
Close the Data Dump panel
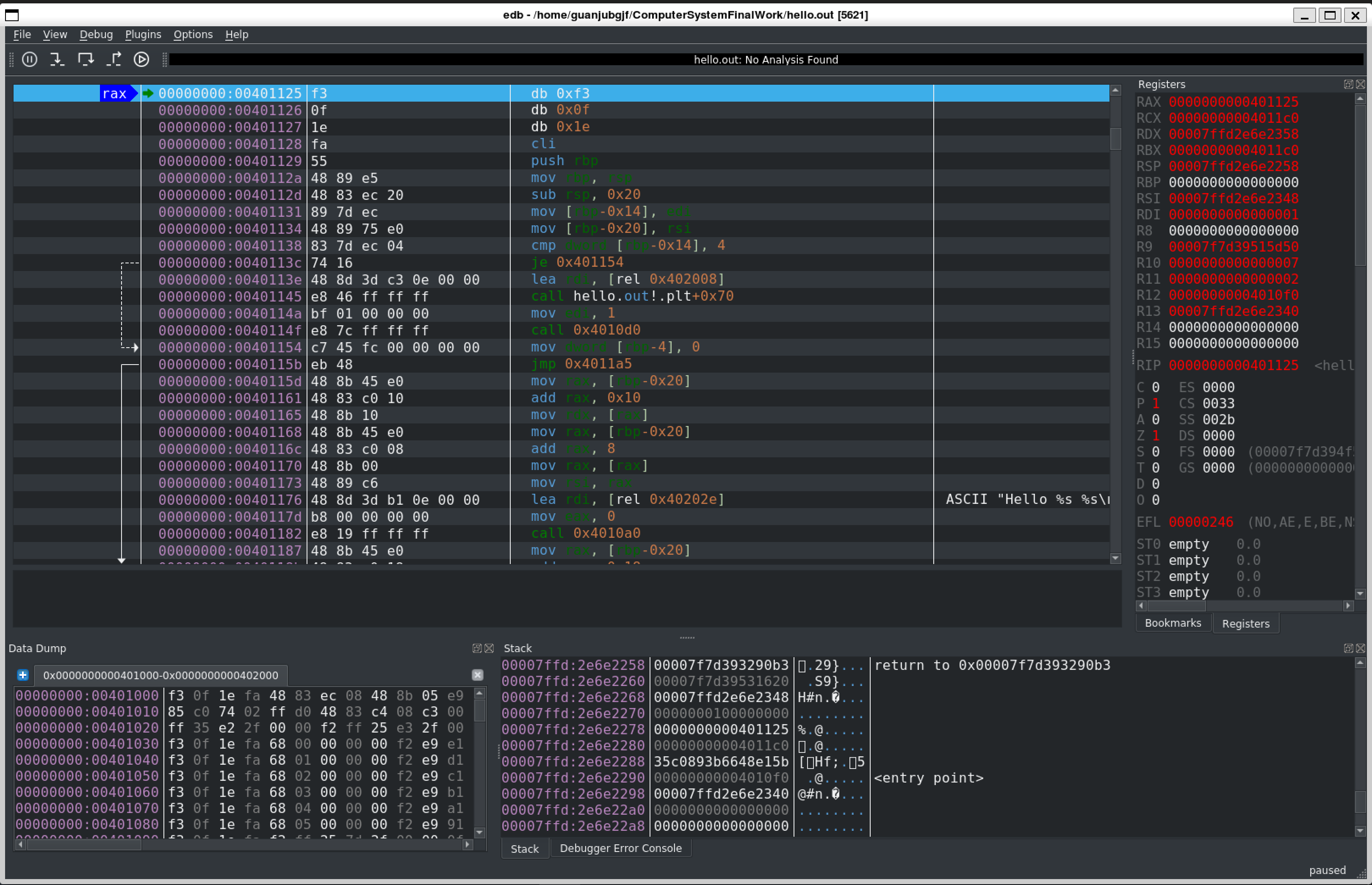(489, 648)
